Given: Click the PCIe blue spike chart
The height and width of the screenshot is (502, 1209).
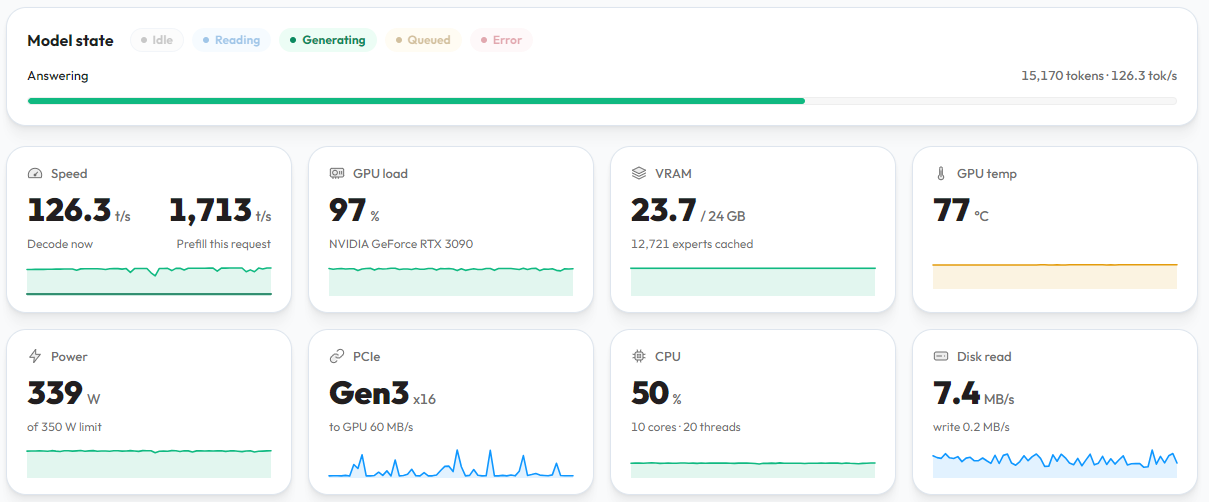Looking at the screenshot, I should [x=451, y=462].
